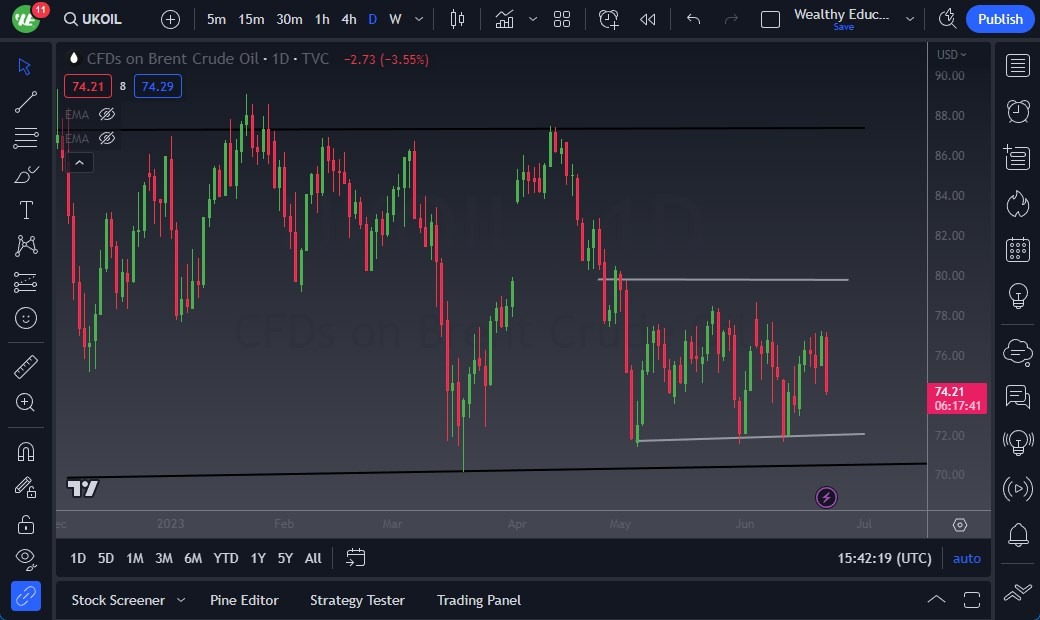Select the text annotation tool
The image size is (1040, 620).
(26, 210)
